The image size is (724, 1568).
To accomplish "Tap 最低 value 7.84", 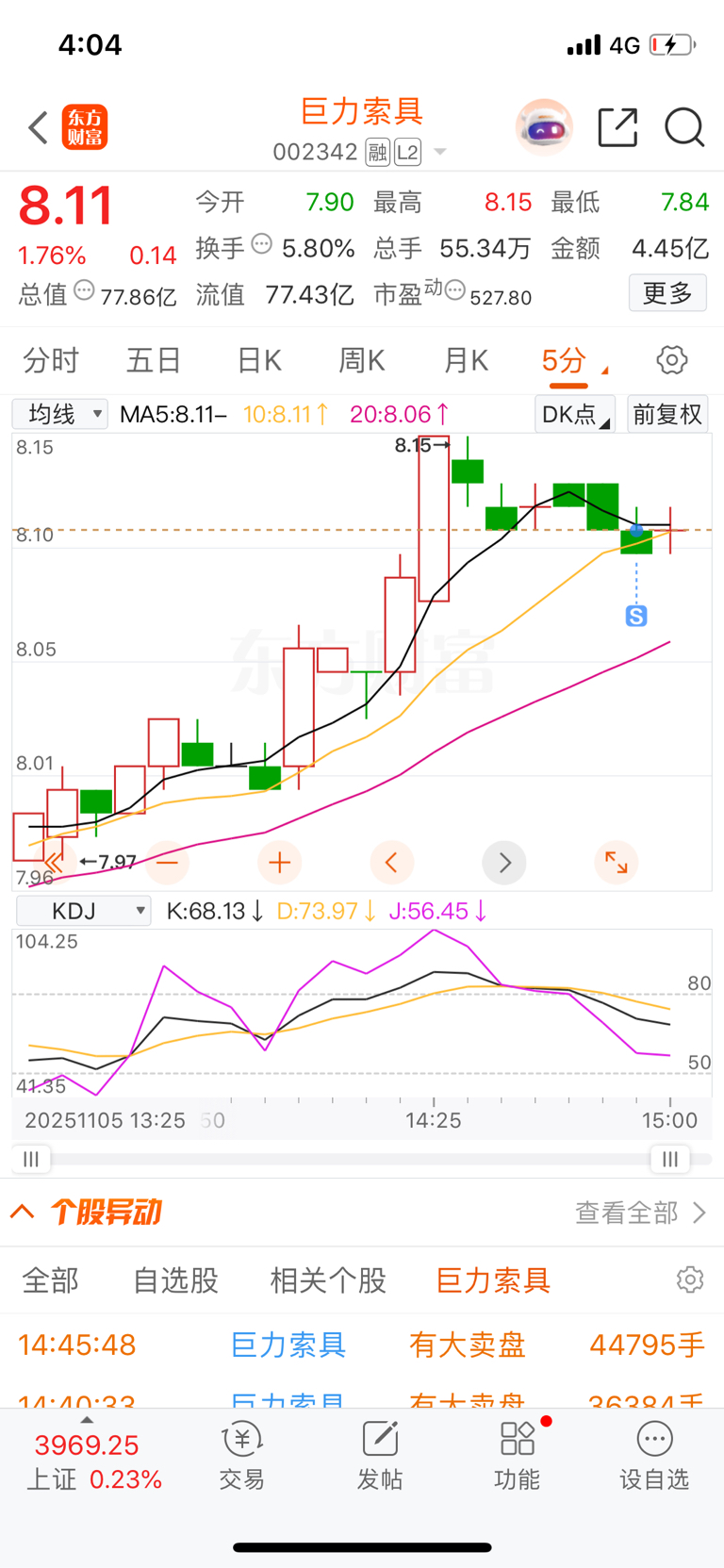I will (684, 202).
